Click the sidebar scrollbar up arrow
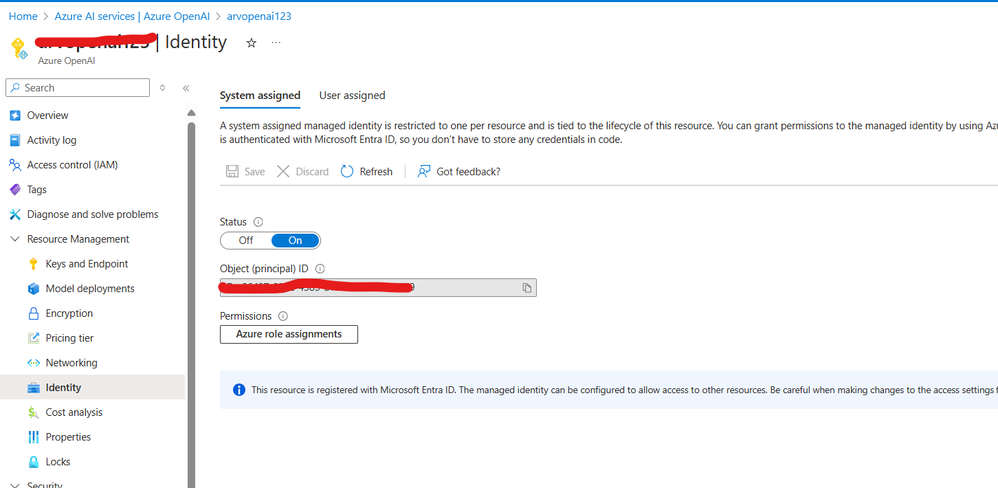This screenshot has width=998, height=488. [191, 113]
